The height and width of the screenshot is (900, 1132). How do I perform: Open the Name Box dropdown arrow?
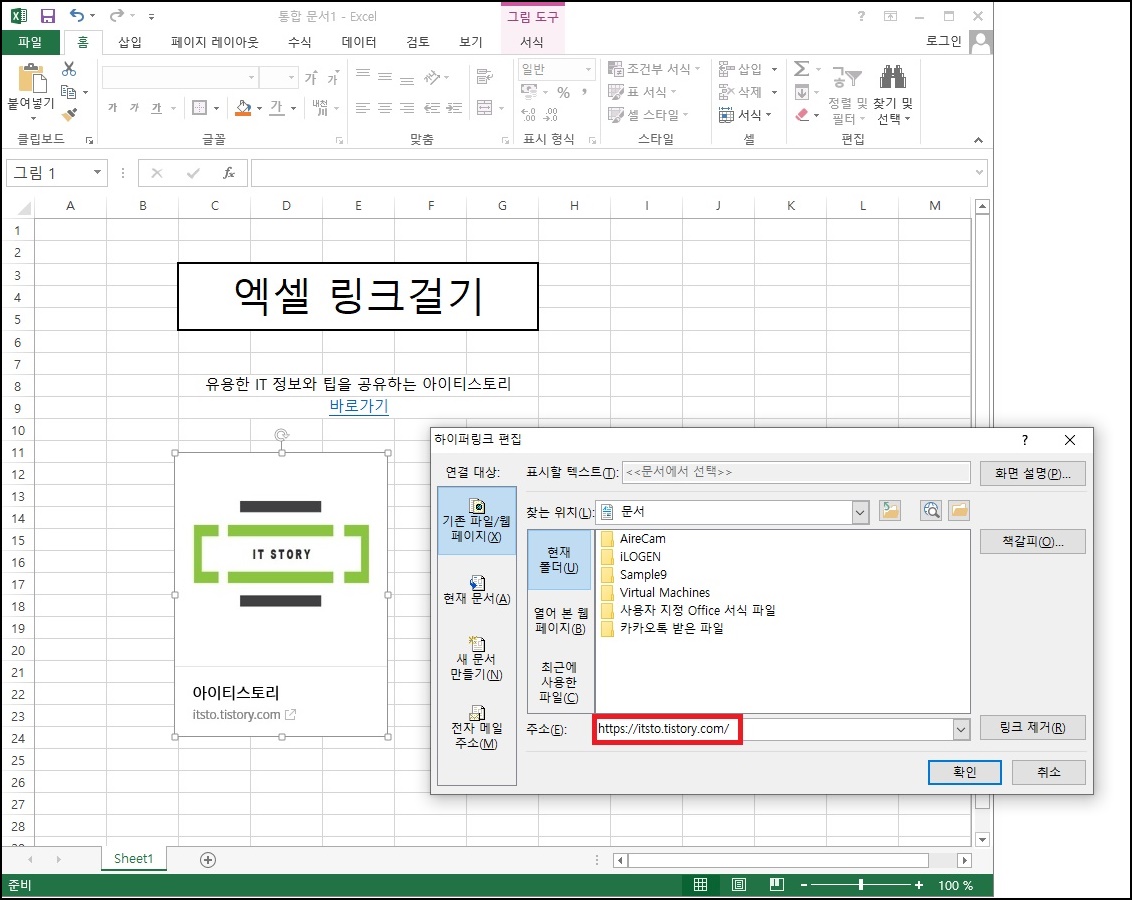pyautogui.click(x=97, y=172)
